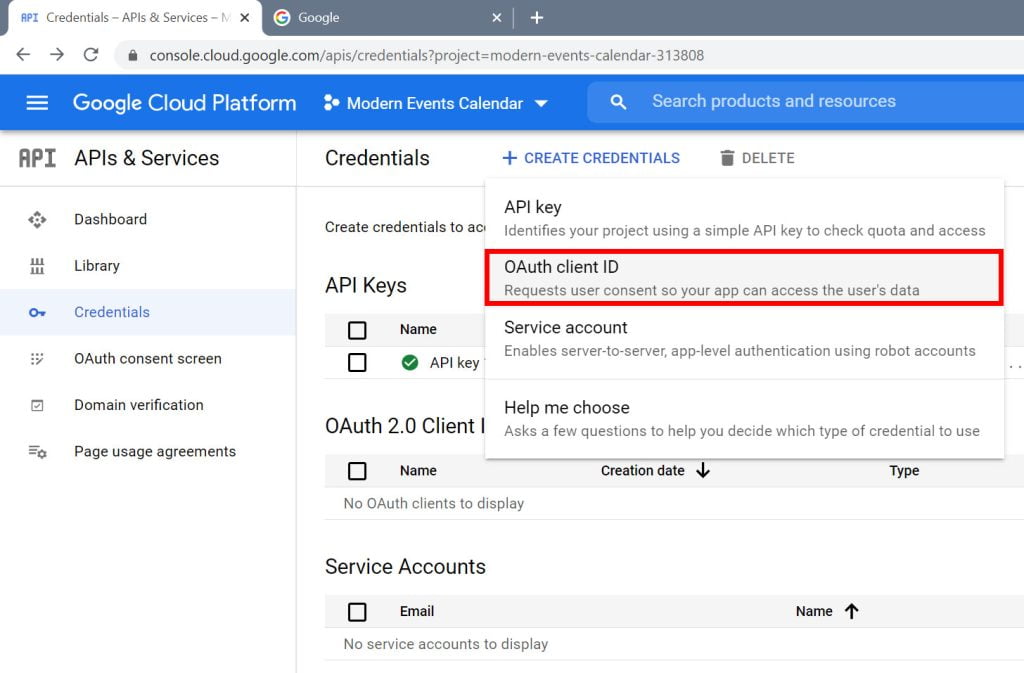The image size is (1024, 673).
Task: Click the Credentials key icon in sidebar
Action: click(37, 312)
